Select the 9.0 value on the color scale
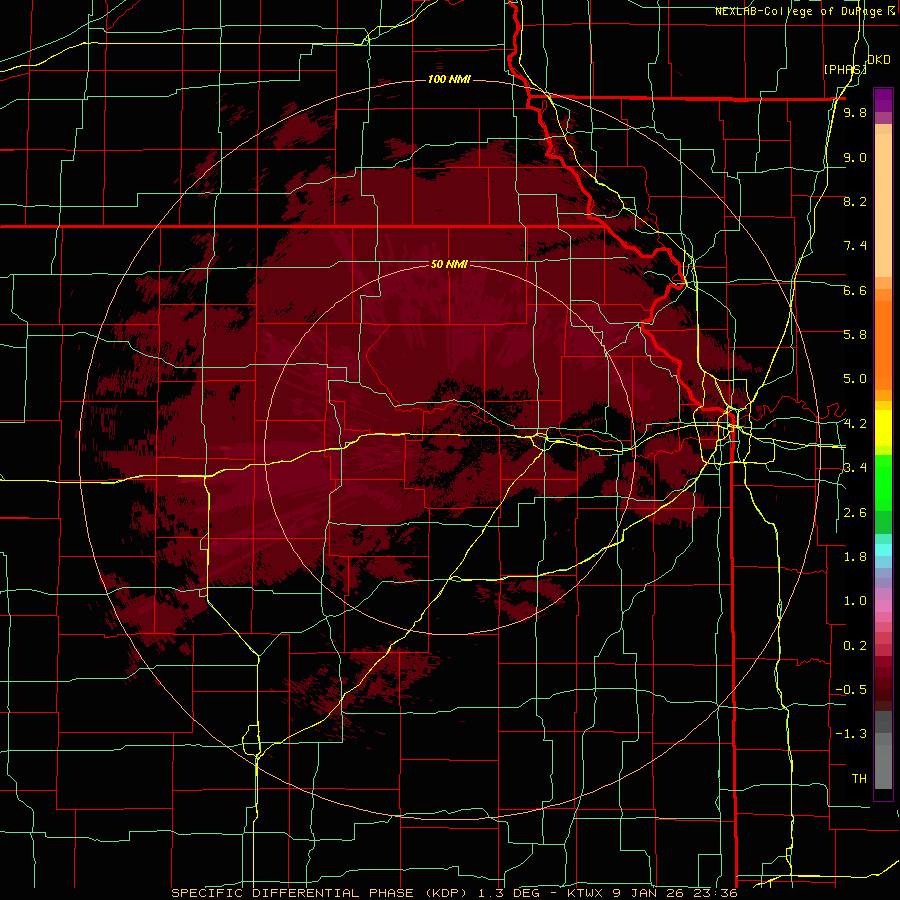 [855, 157]
